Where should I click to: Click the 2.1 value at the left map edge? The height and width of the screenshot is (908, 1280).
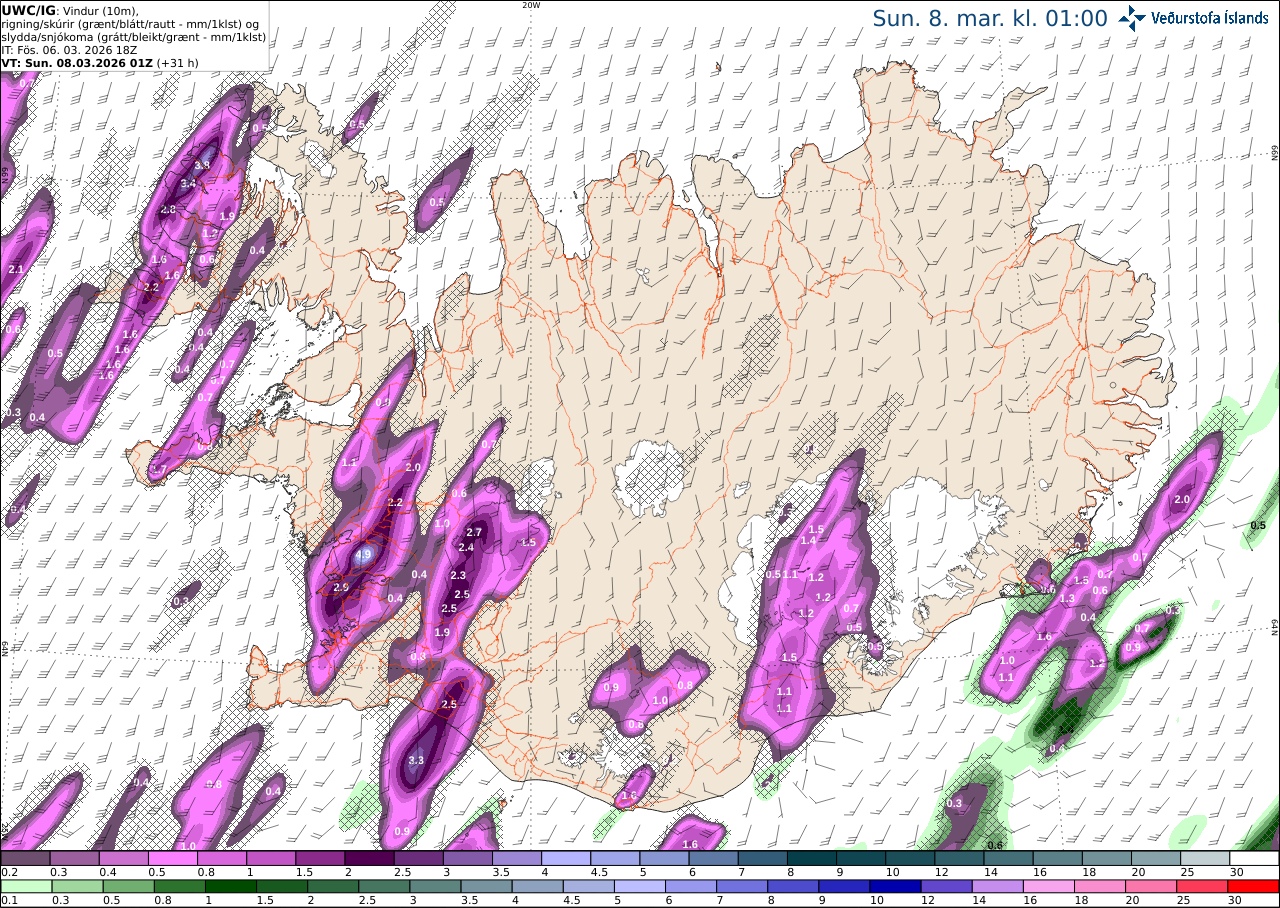click(15, 270)
